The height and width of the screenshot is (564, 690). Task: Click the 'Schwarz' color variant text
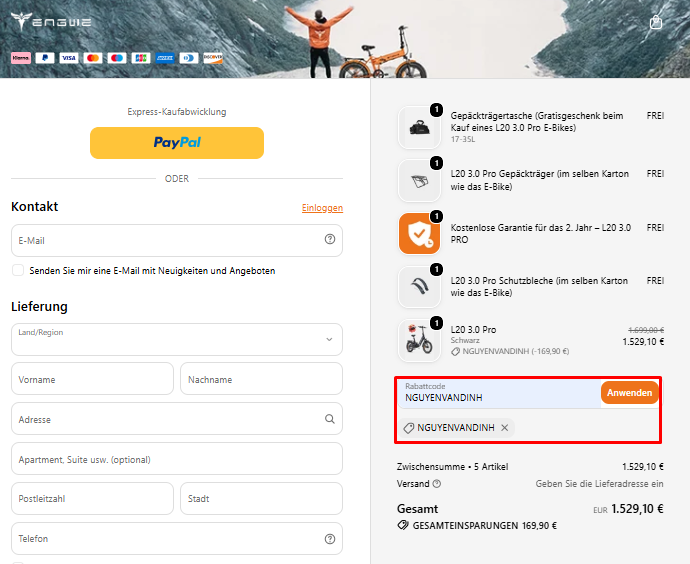point(465,340)
